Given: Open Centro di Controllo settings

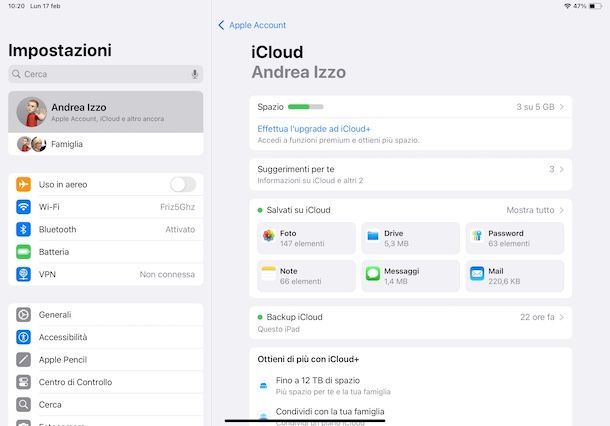Looking at the screenshot, I should (105, 382).
